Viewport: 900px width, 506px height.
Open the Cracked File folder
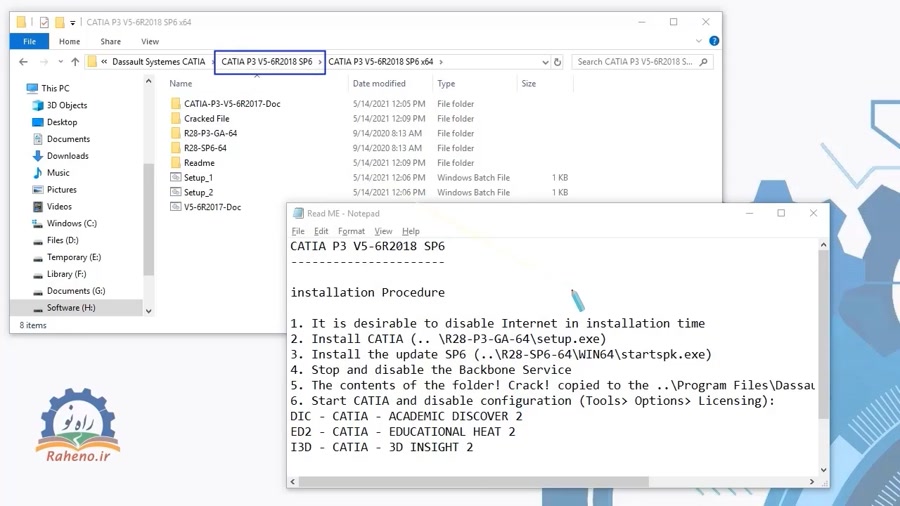tap(206, 119)
